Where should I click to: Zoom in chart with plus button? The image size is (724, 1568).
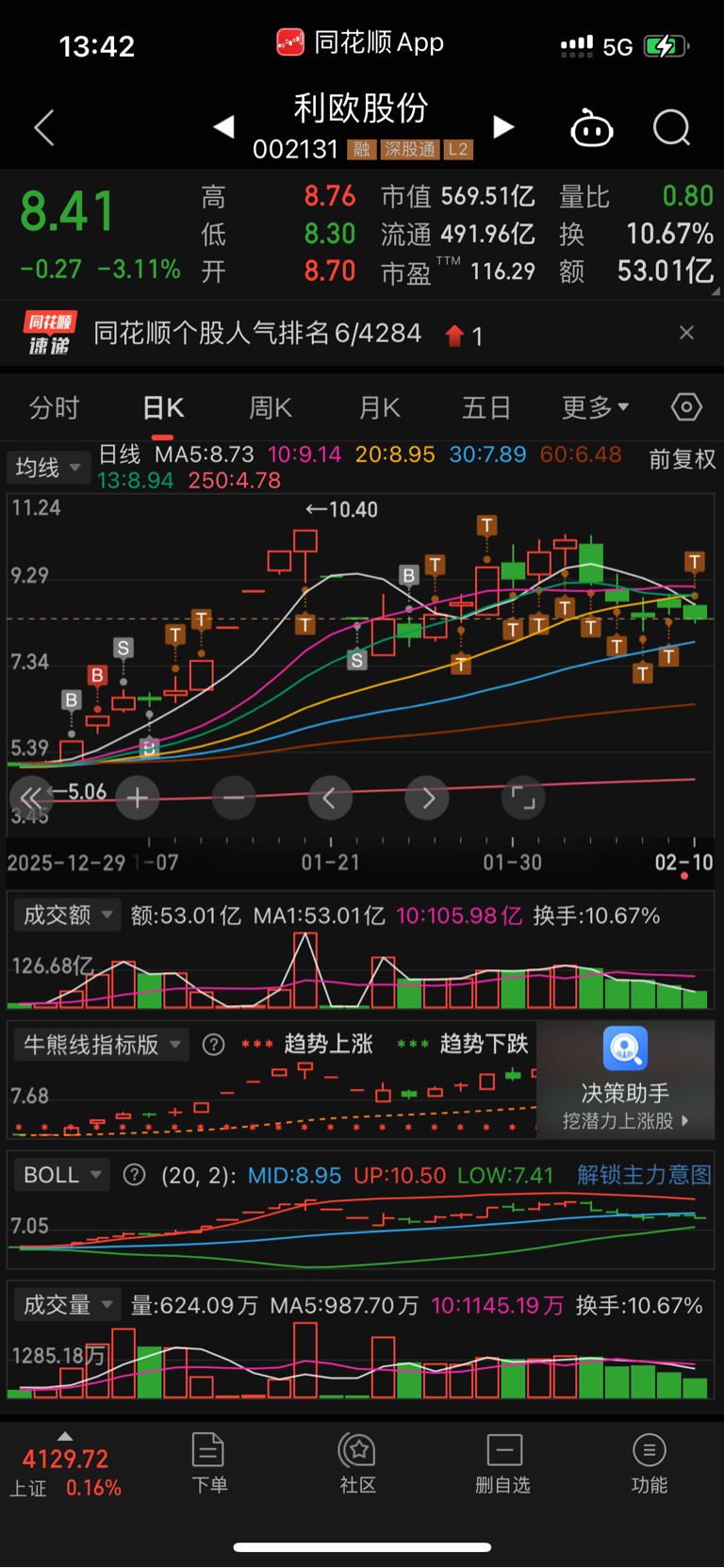click(138, 799)
